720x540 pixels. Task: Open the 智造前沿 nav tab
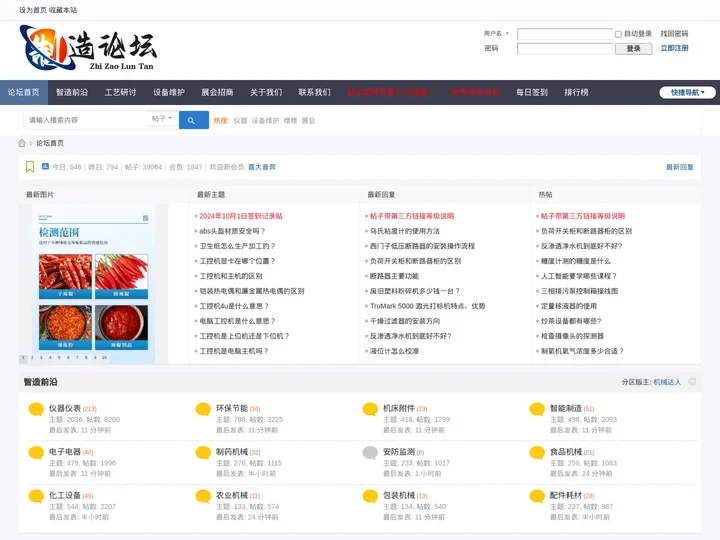point(72,92)
